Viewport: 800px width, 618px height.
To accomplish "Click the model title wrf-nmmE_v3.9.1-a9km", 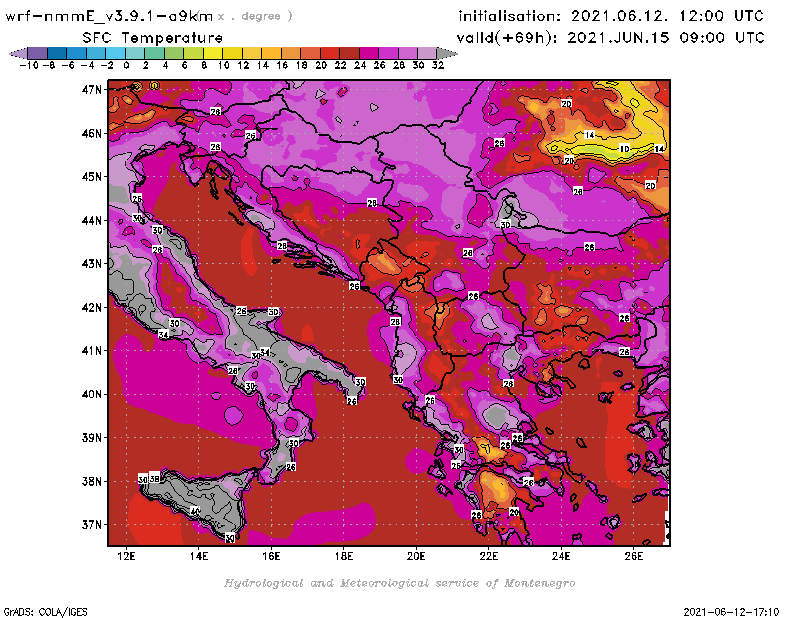I will coord(109,16).
